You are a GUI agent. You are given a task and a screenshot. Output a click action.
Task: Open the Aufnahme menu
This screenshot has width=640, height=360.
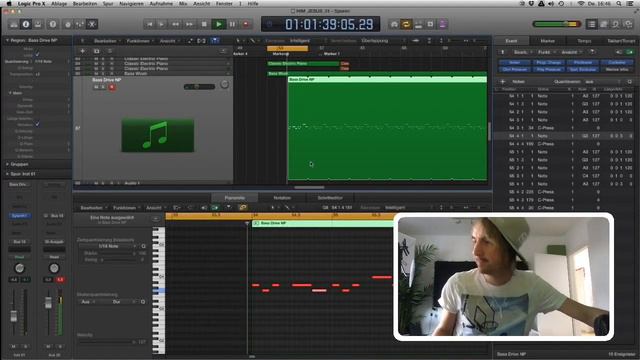[x=161, y=3]
